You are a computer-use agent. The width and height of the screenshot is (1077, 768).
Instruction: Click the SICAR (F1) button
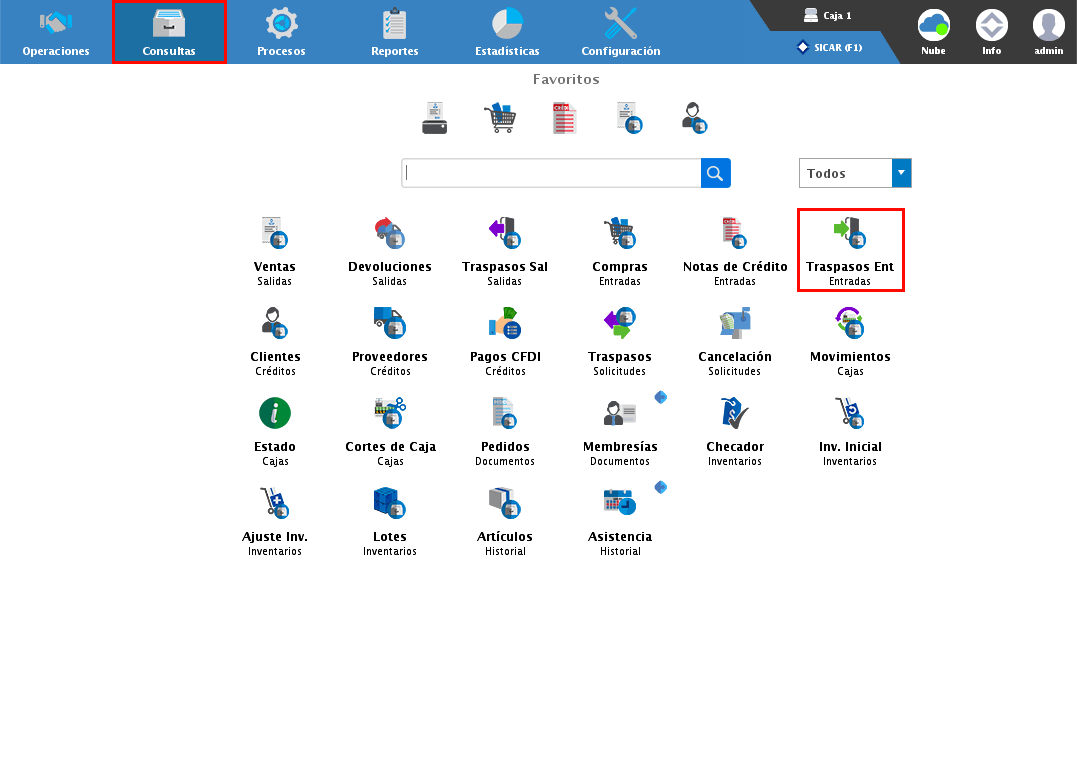830,47
